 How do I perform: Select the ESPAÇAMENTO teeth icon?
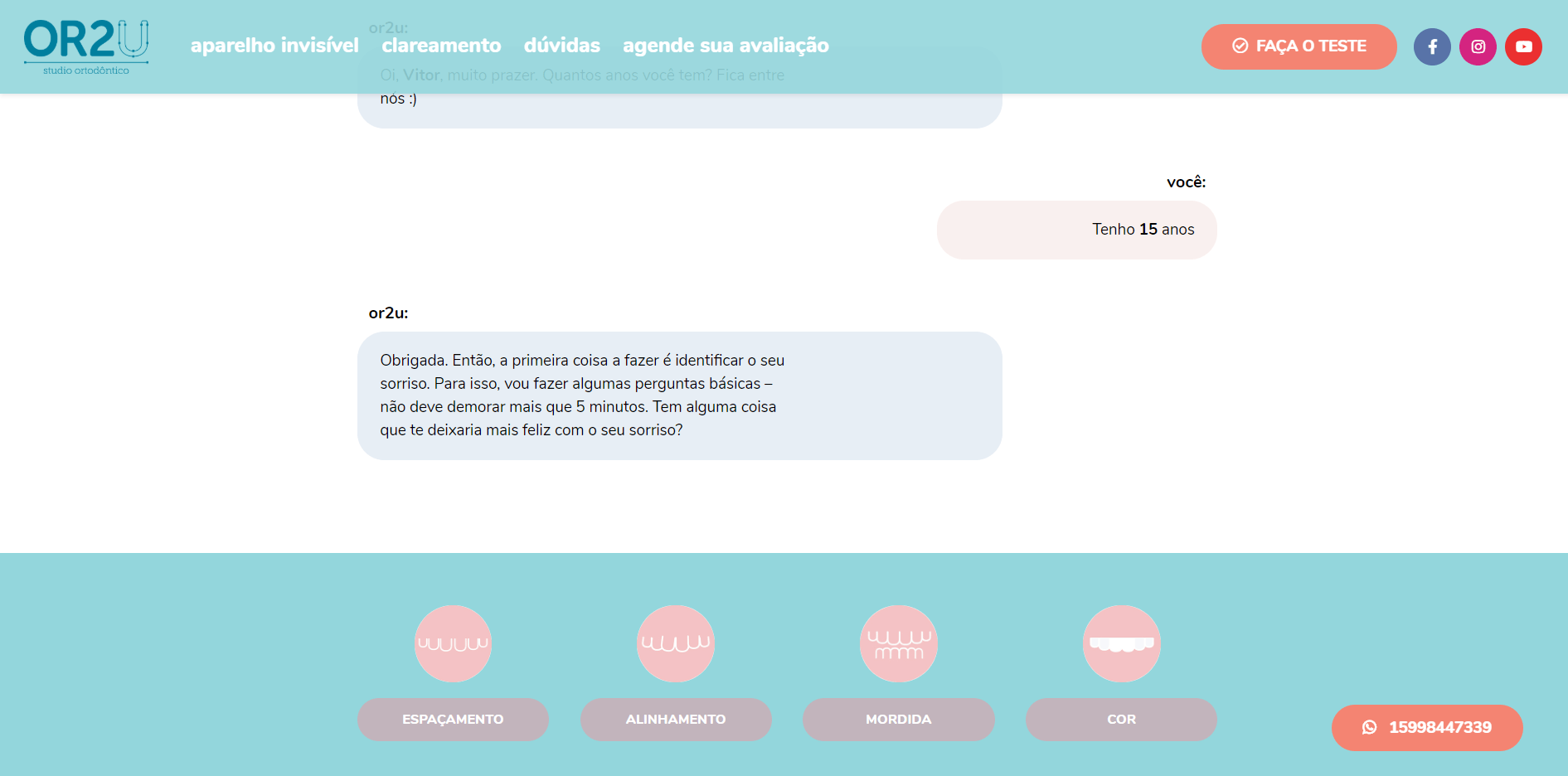tap(453, 643)
